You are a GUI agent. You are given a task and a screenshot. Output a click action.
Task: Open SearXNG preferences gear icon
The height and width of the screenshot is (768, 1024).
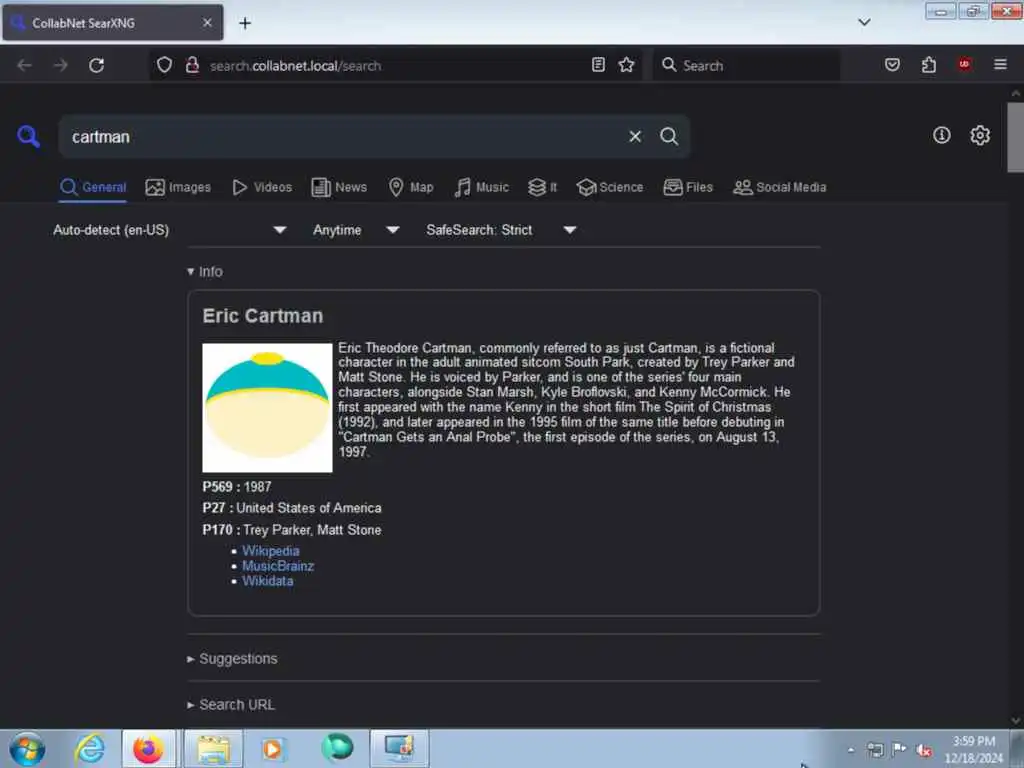coord(980,135)
